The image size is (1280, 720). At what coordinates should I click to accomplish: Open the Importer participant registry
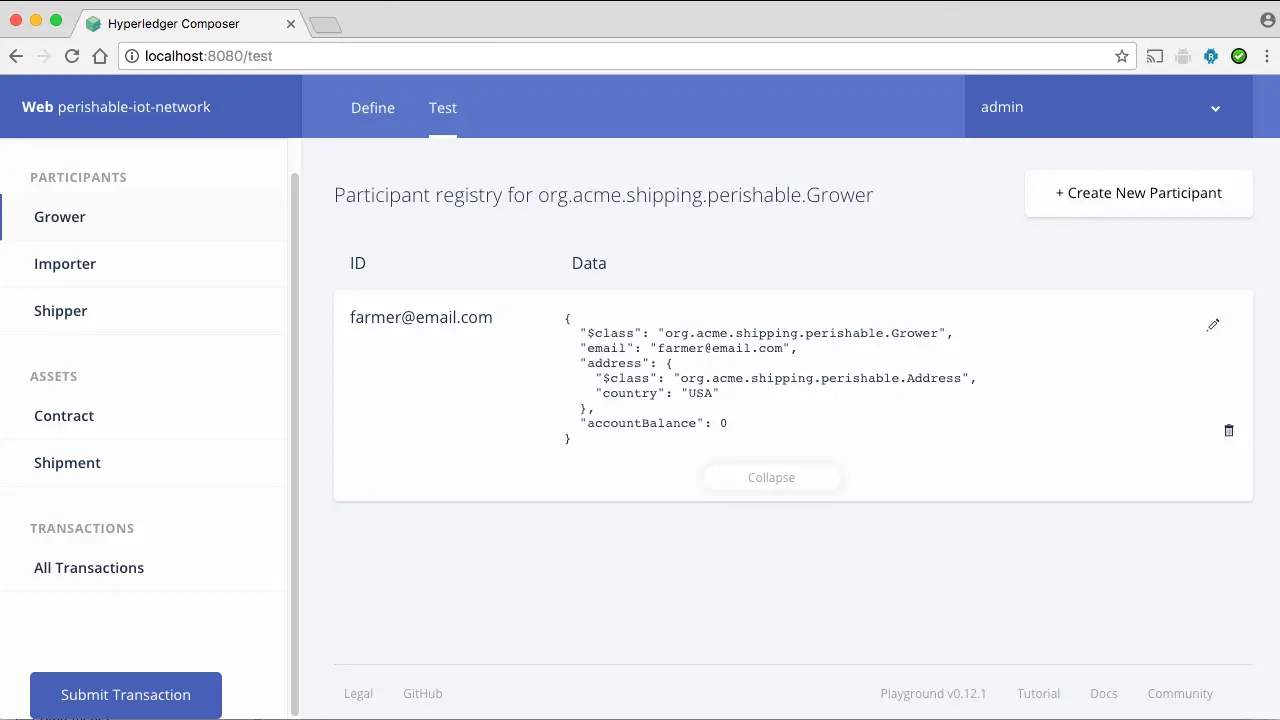tap(144, 264)
